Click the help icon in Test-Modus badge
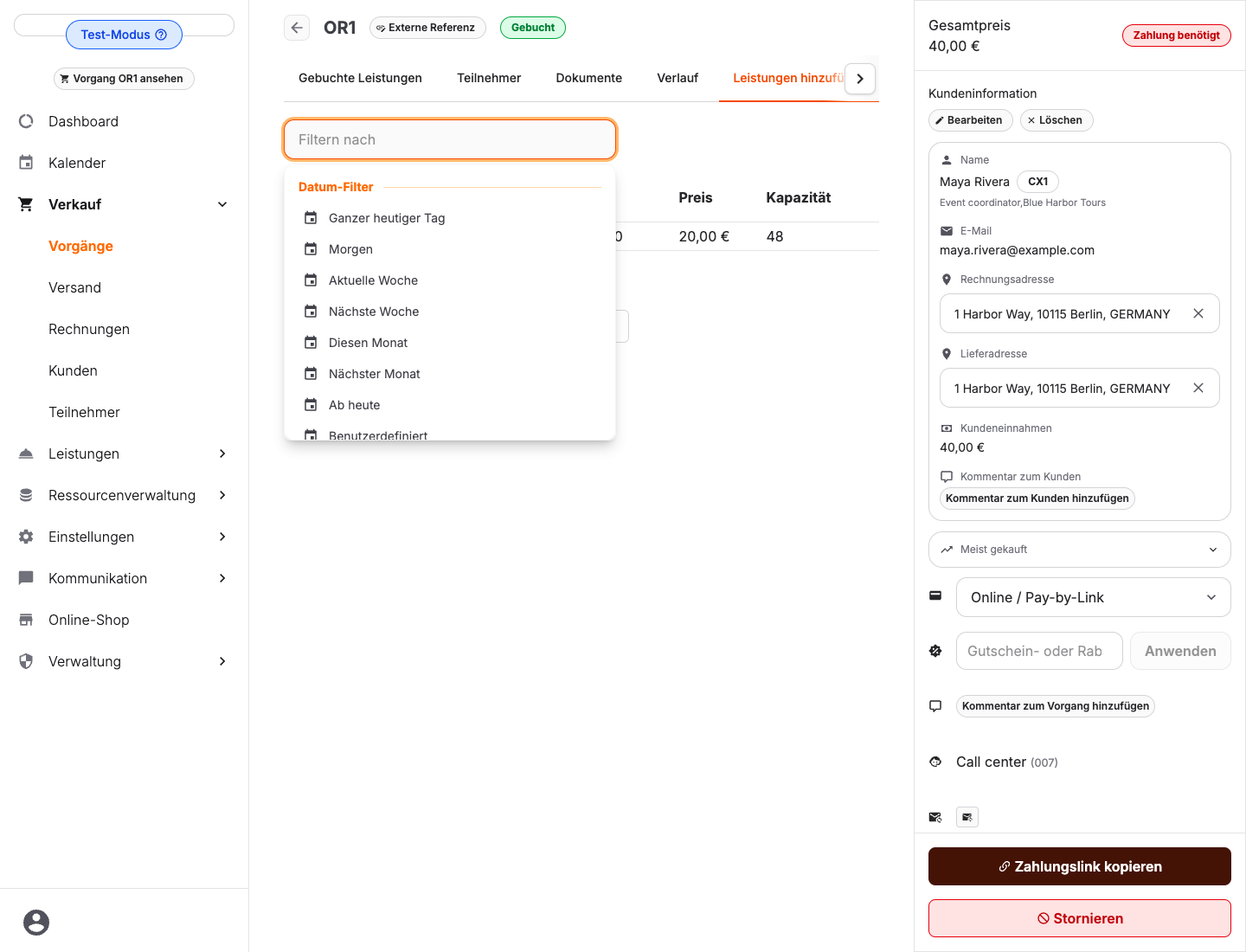The height and width of the screenshot is (952, 1246). click(161, 35)
